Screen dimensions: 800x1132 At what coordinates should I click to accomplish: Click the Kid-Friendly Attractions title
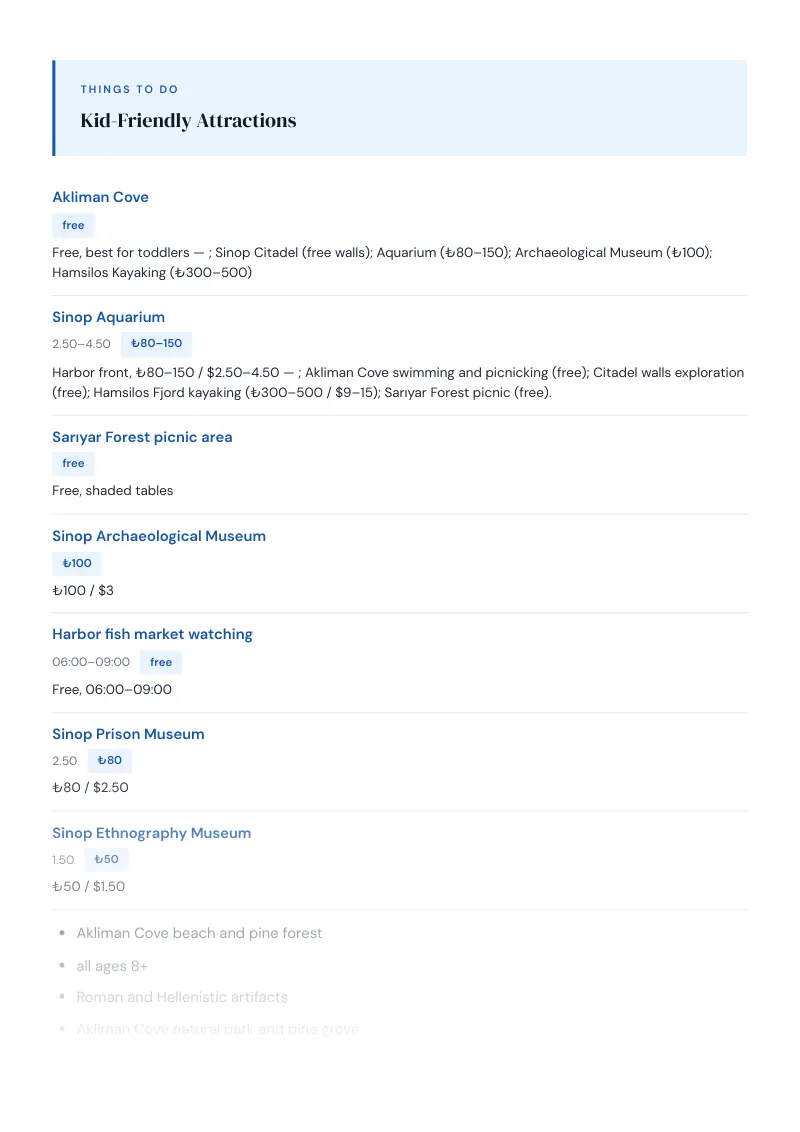click(188, 121)
